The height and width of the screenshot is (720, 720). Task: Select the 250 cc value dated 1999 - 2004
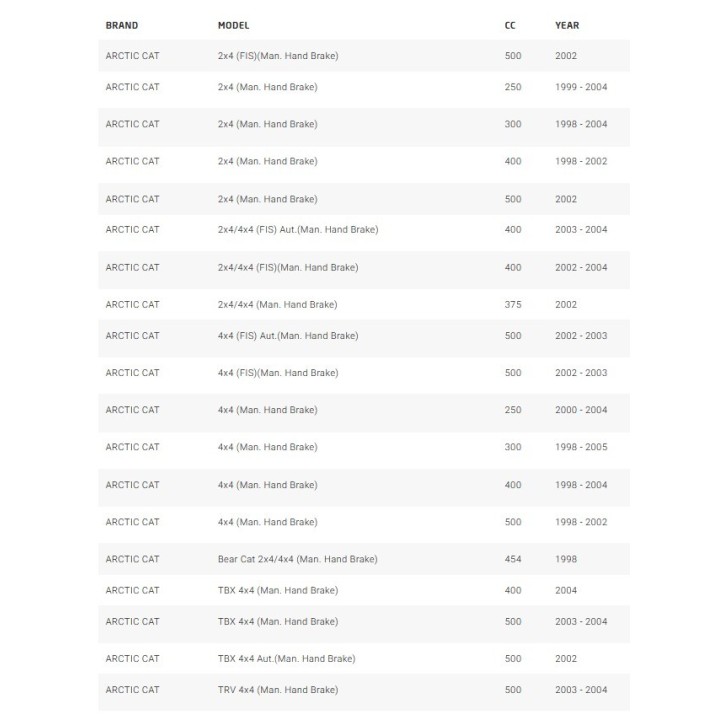pyautogui.click(x=513, y=87)
